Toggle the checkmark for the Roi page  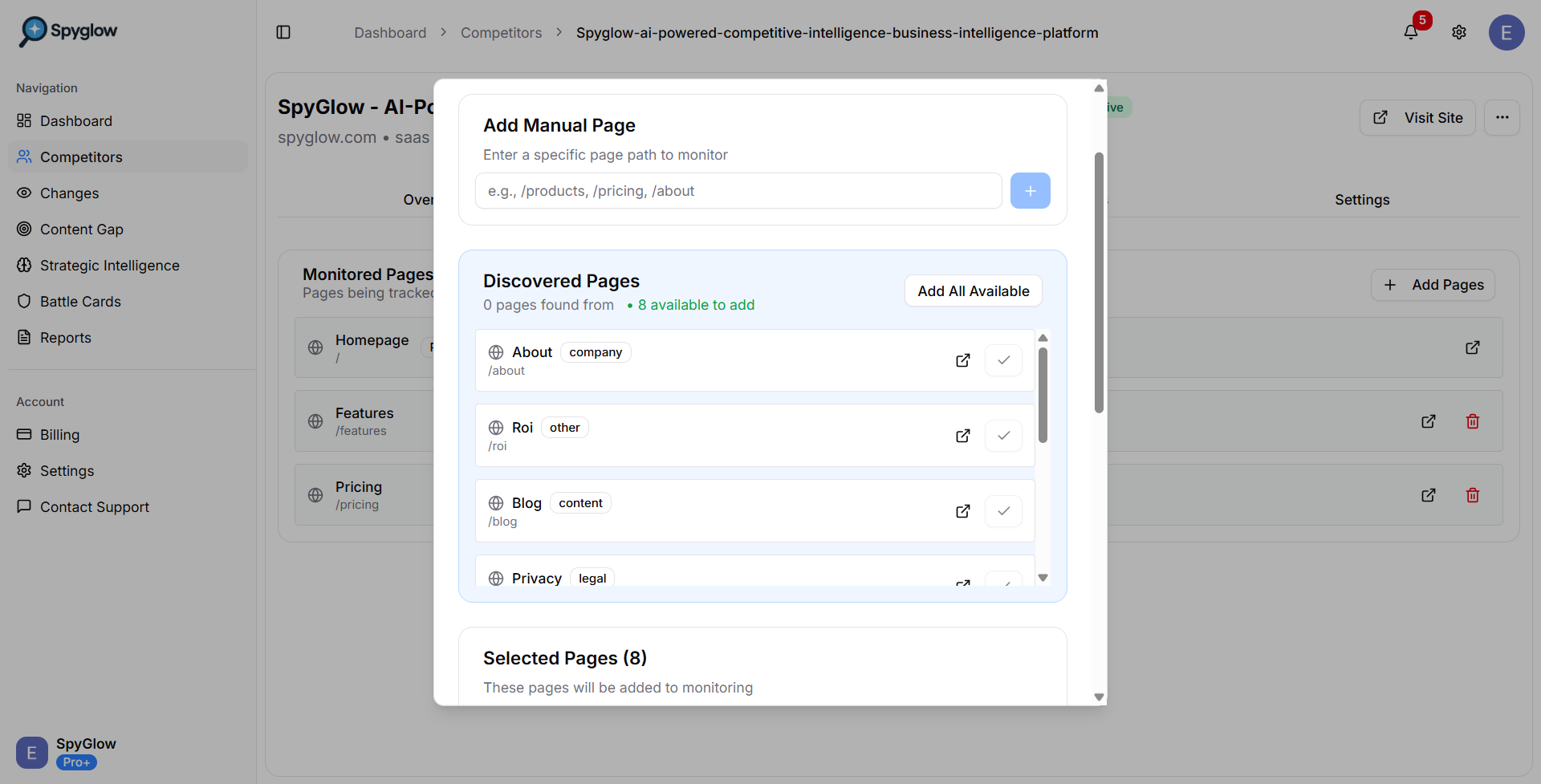1003,436
